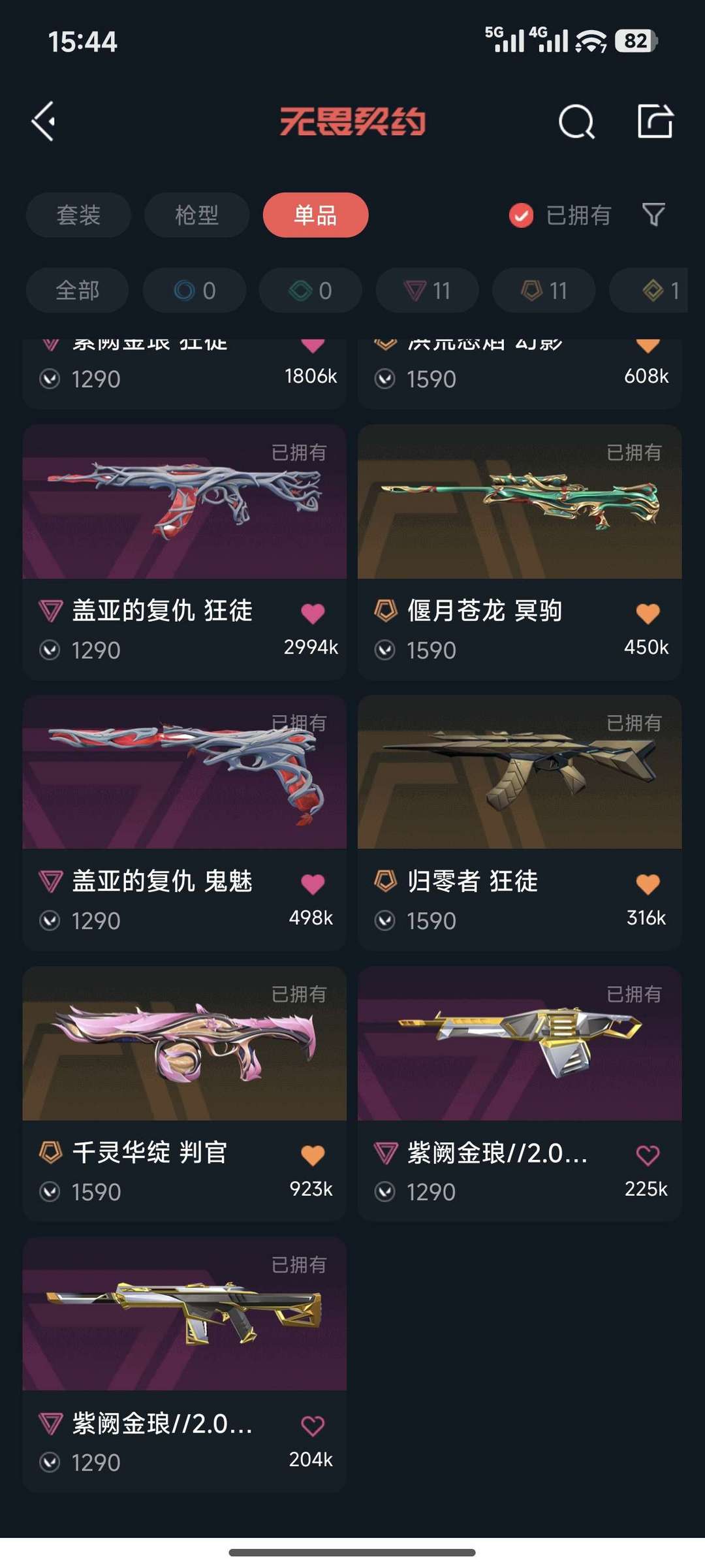705x1568 pixels.
Task: Switch to the 枪型 tab
Action: [x=196, y=215]
